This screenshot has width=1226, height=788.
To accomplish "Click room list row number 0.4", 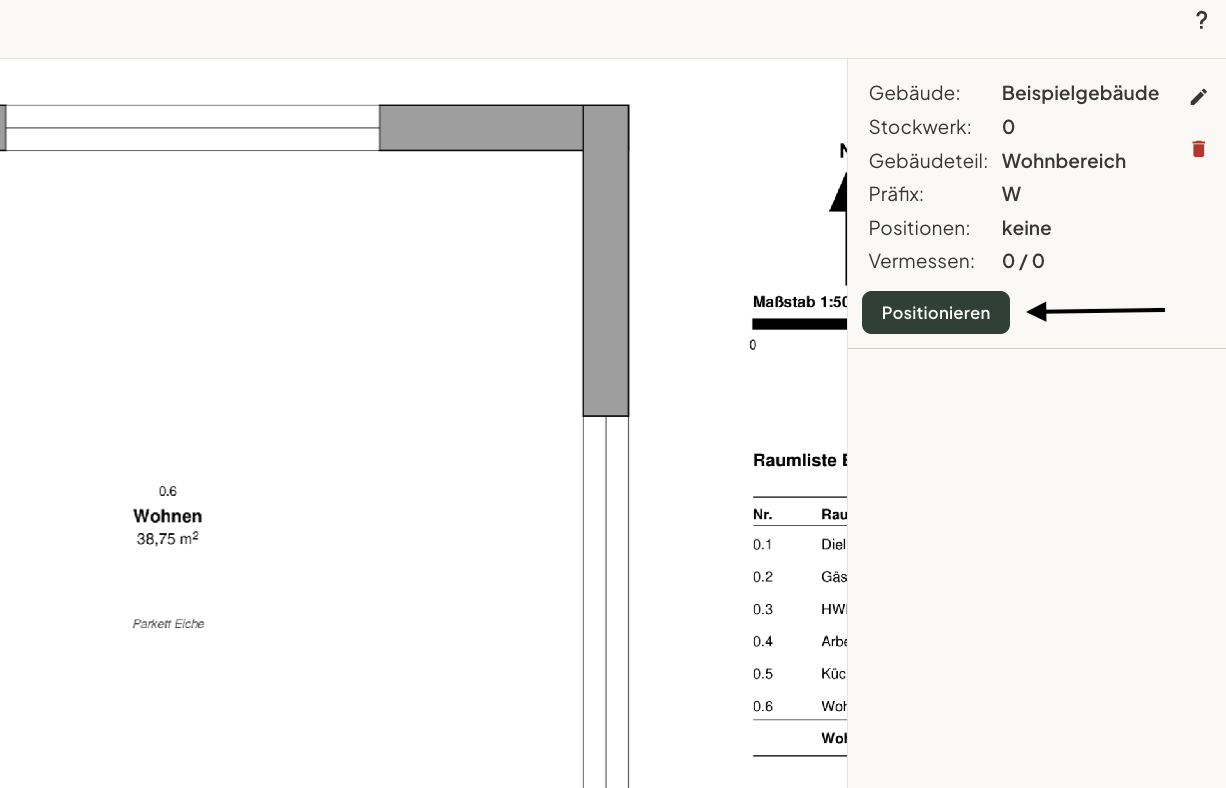I will [763, 641].
